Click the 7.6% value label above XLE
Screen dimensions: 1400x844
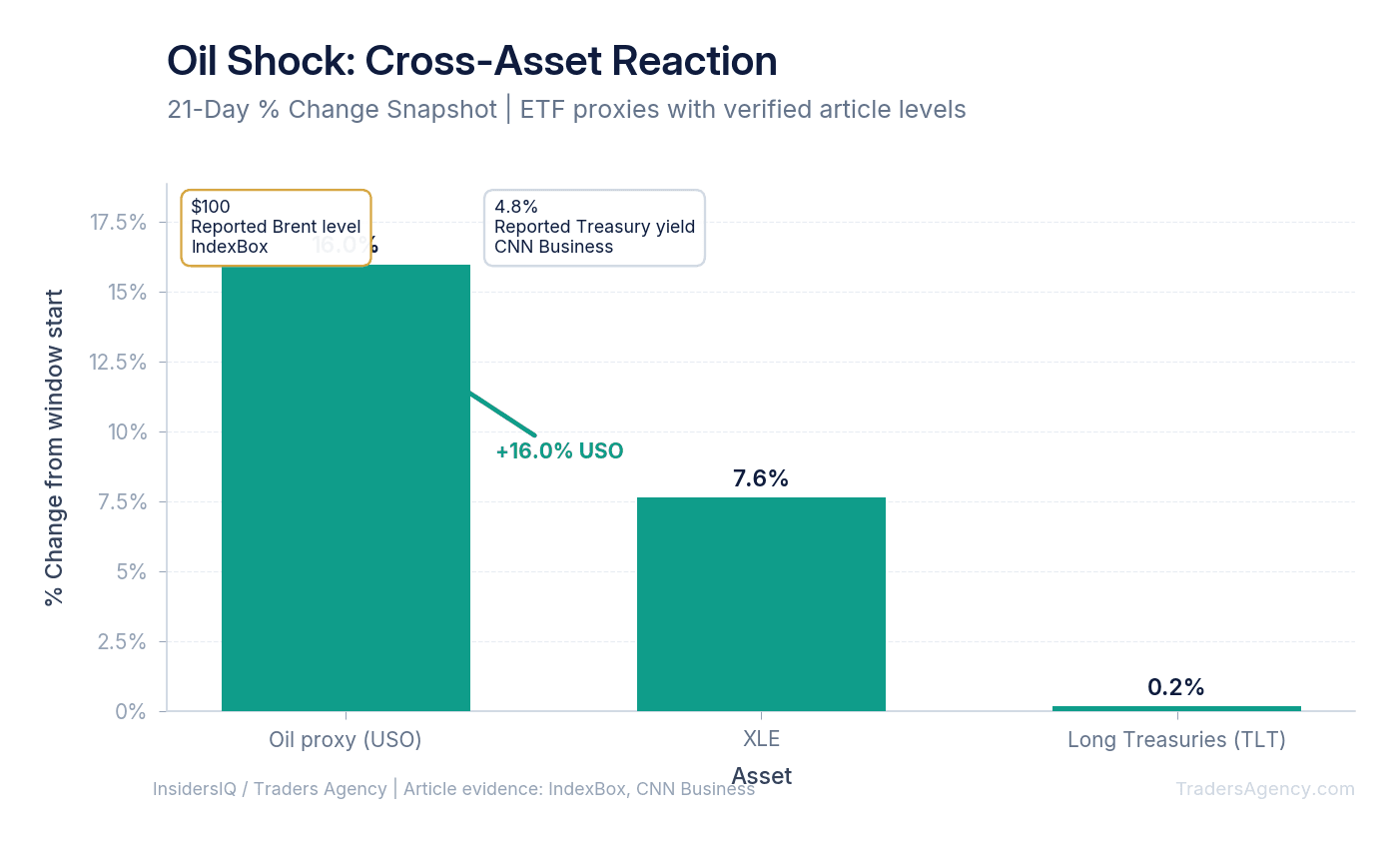coord(761,479)
